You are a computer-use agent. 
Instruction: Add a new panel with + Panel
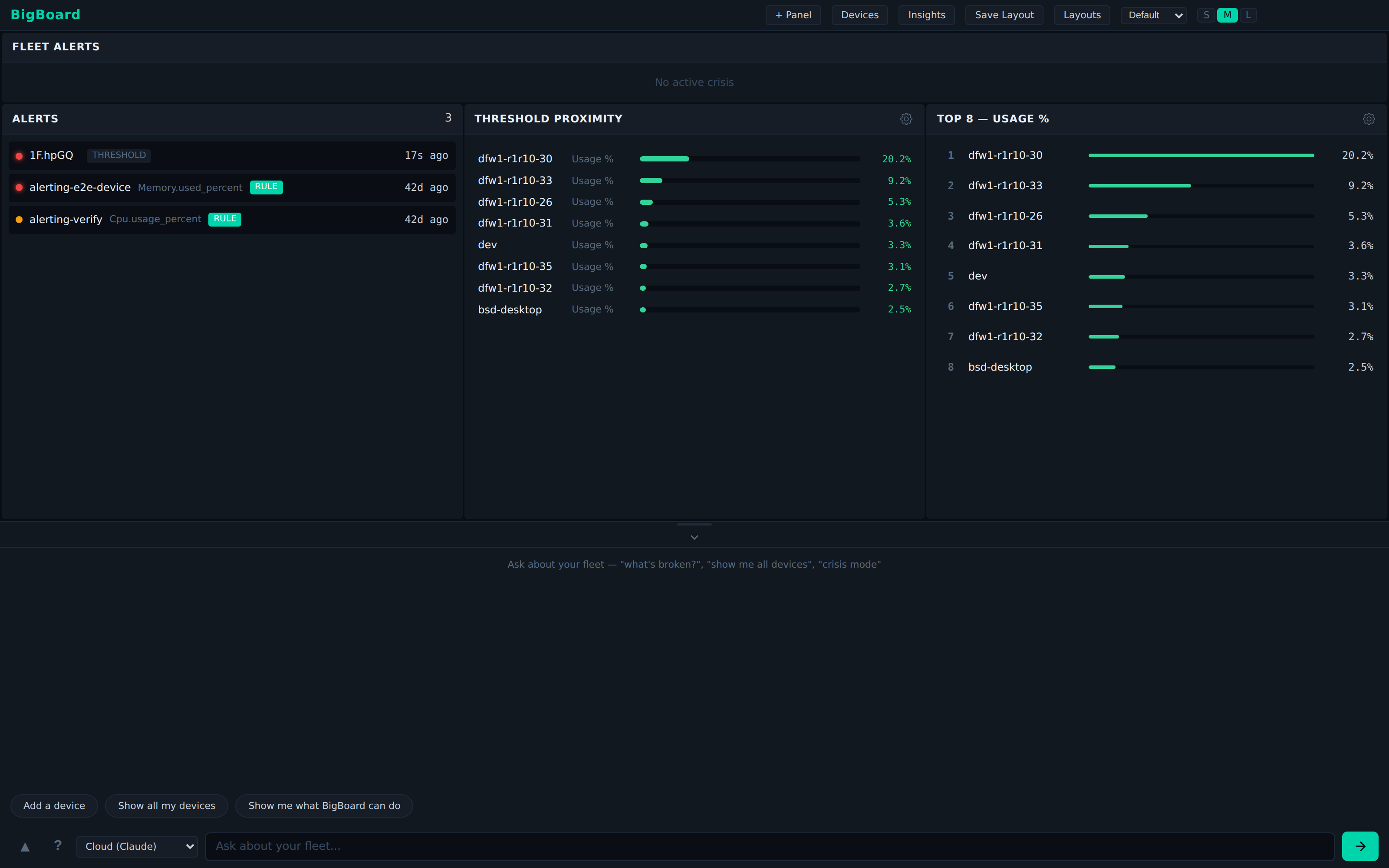coord(793,15)
